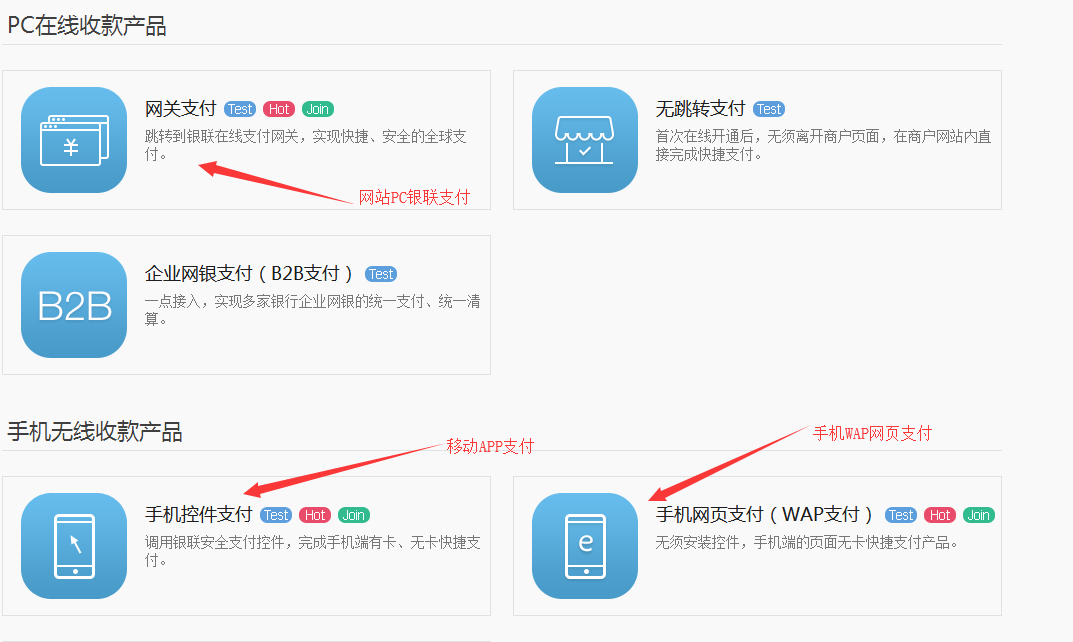Click the Test badge beside 无跳转支付

[x=769, y=109]
